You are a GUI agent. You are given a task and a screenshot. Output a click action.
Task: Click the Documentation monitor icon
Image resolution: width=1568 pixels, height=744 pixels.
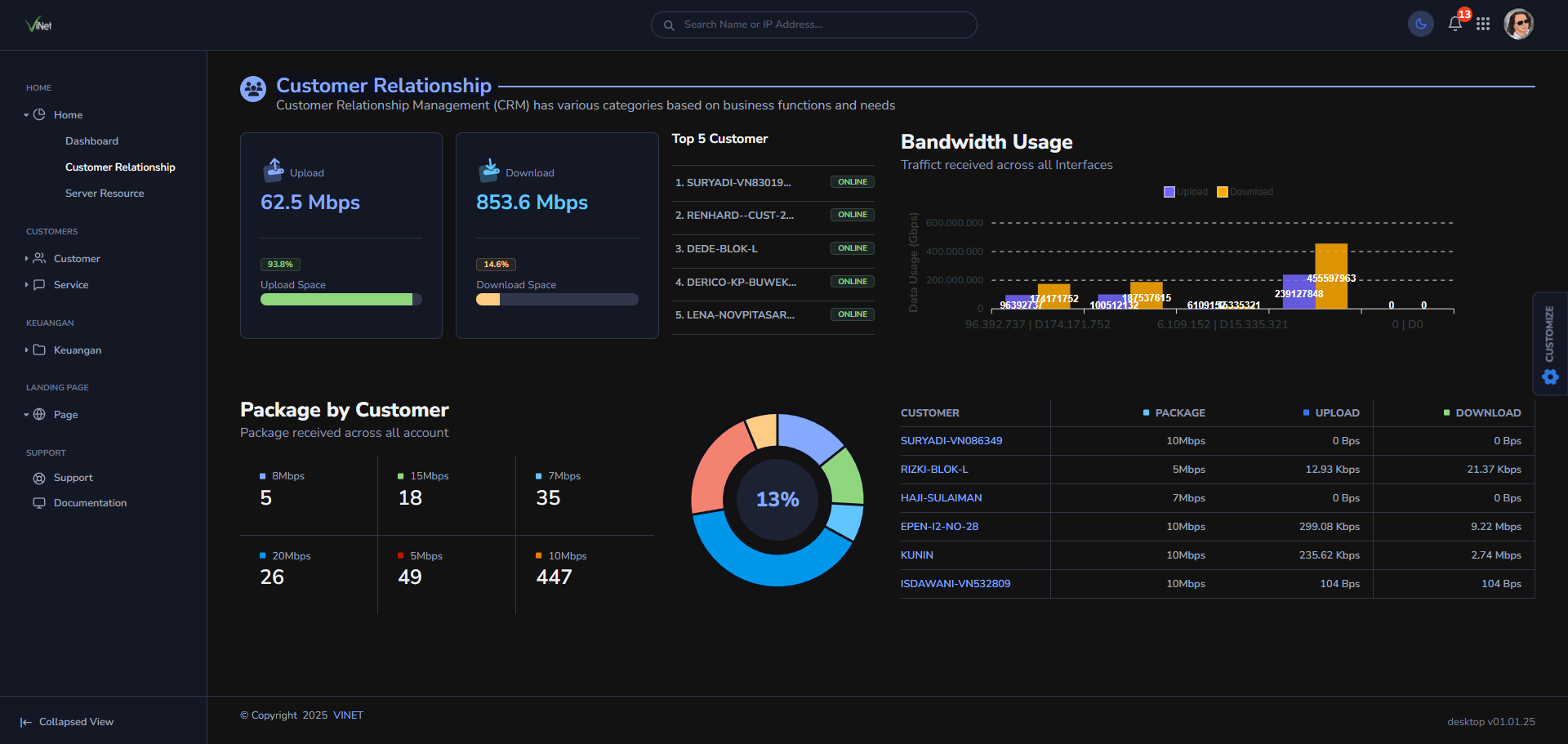click(39, 503)
